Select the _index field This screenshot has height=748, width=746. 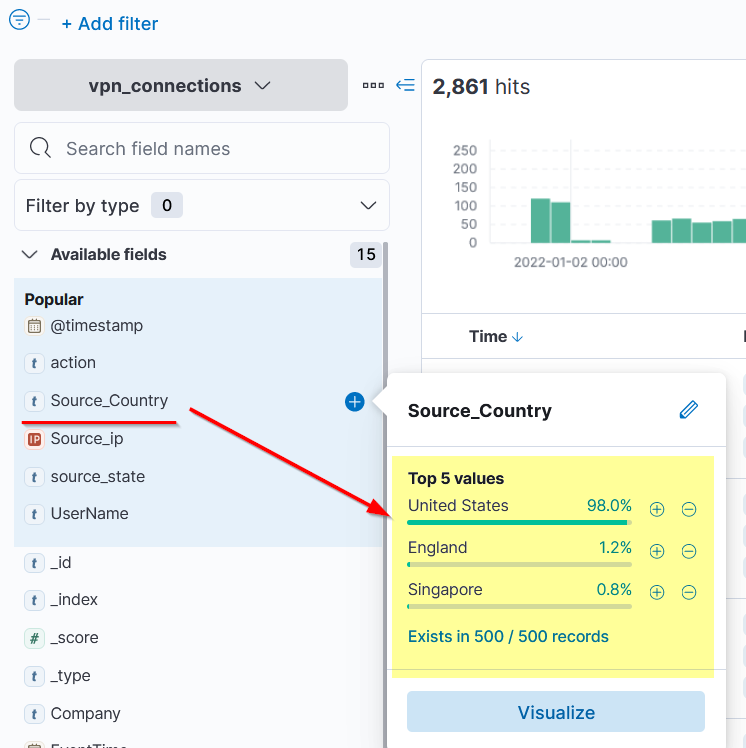[74, 600]
